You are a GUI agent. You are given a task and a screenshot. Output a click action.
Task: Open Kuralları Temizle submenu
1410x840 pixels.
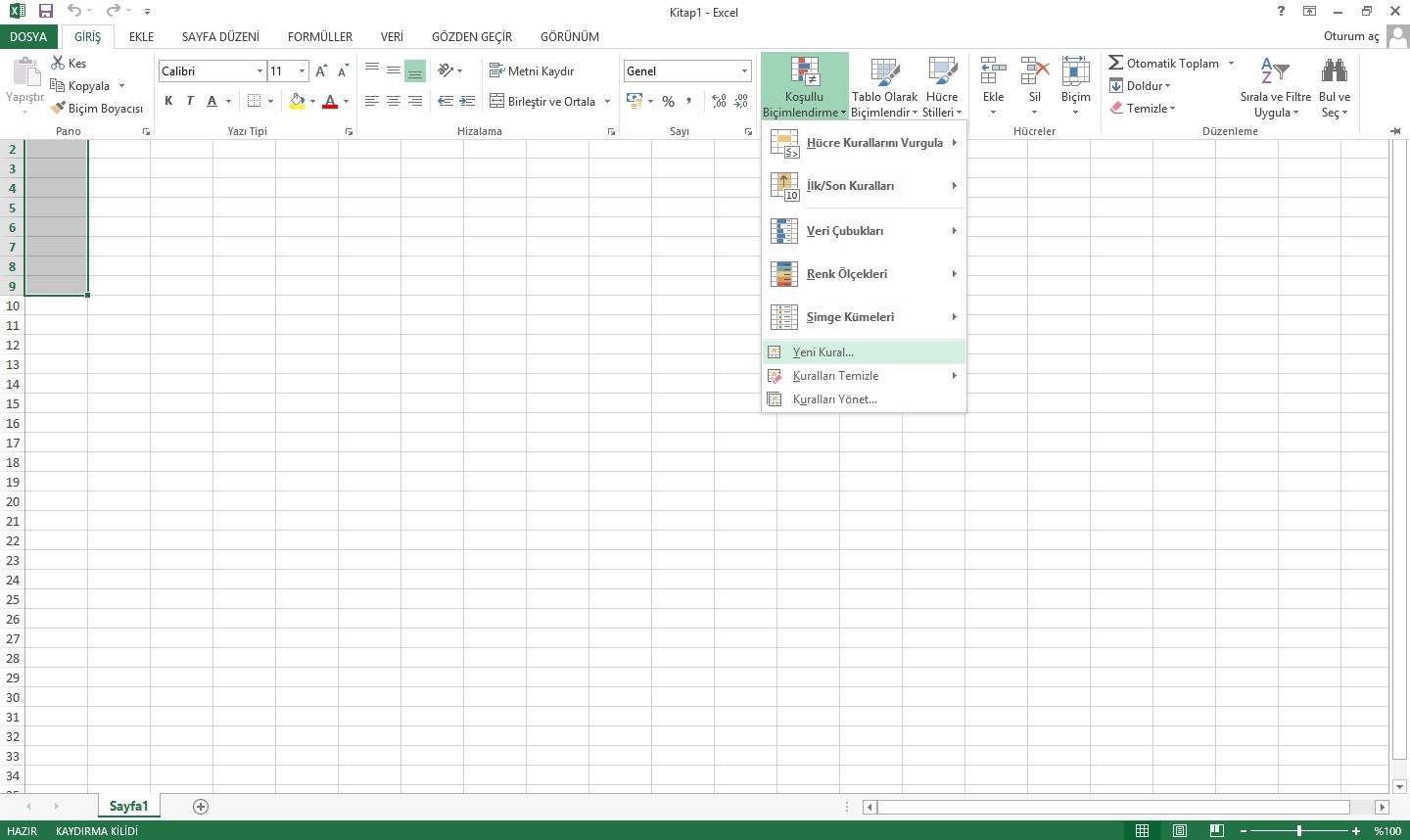click(864, 376)
